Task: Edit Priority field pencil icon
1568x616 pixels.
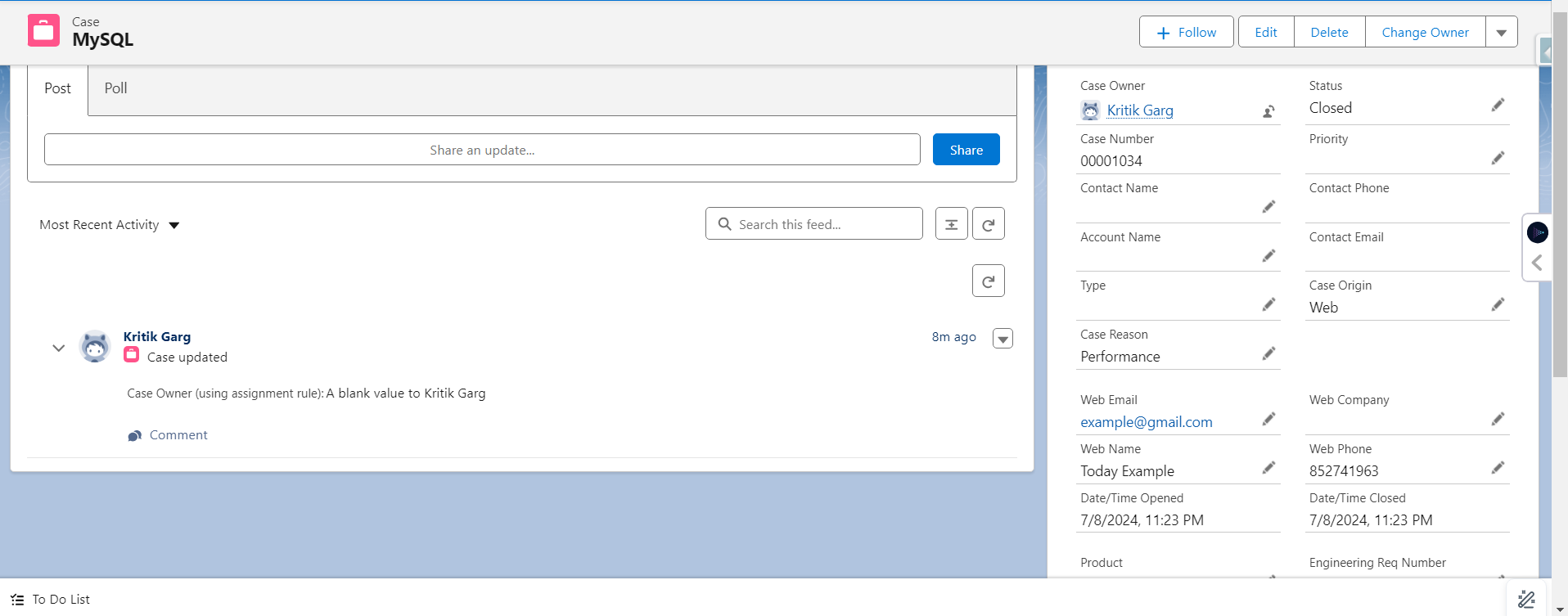Action: (1498, 158)
